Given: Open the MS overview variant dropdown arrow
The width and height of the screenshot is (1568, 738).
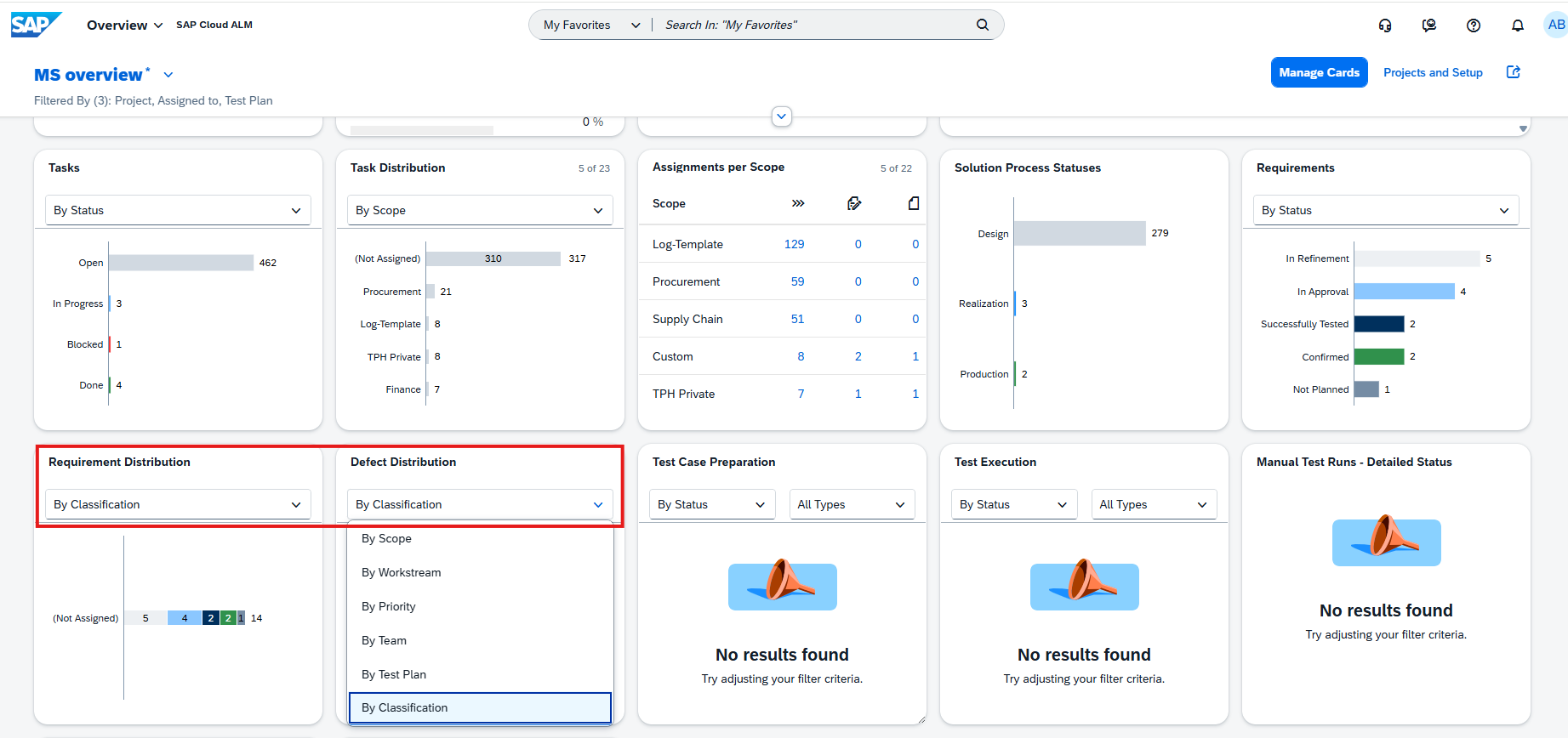Looking at the screenshot, I should pyautogui.click(x=168, y=75).
